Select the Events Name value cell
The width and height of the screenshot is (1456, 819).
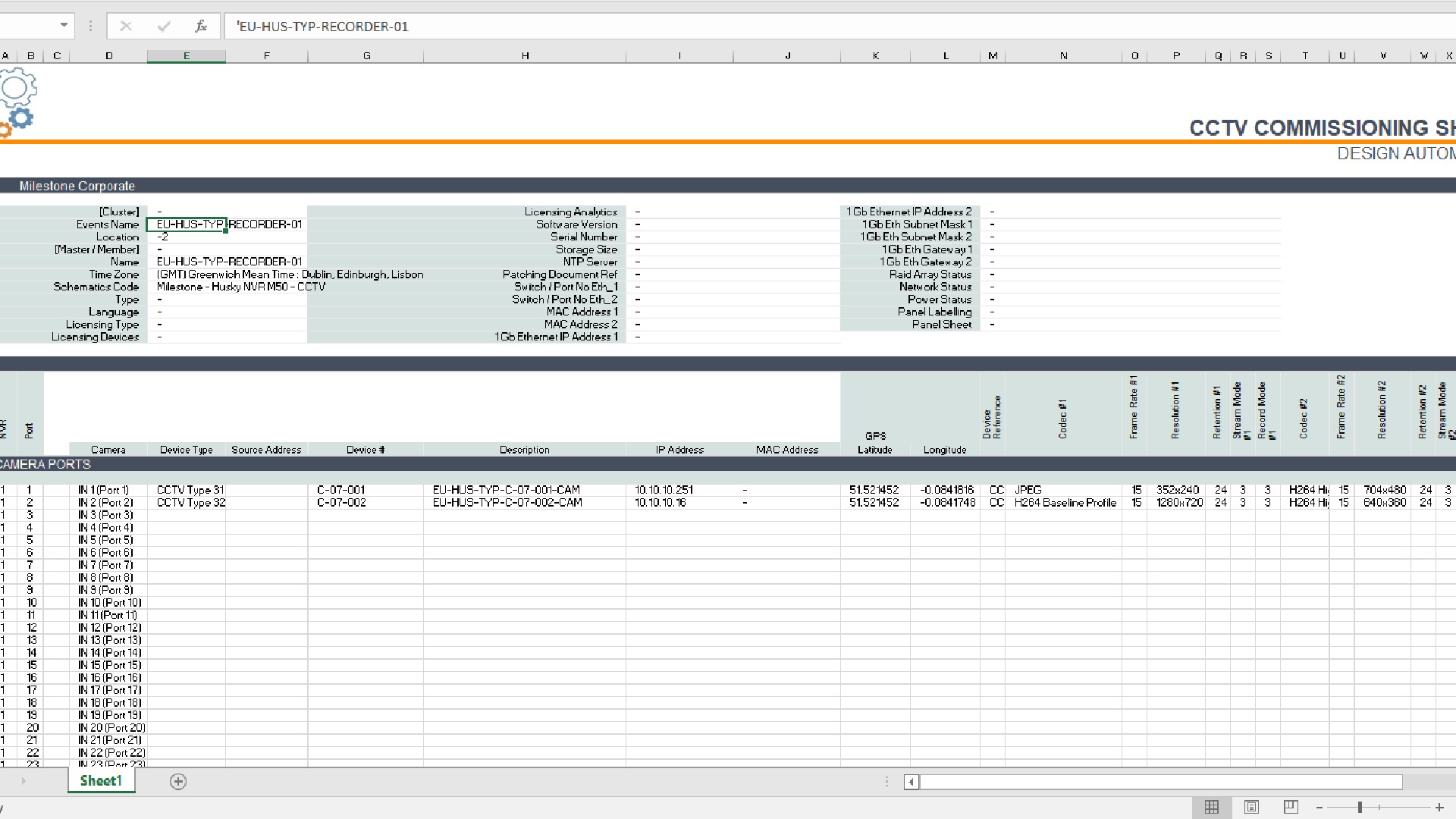click(187, 224)
